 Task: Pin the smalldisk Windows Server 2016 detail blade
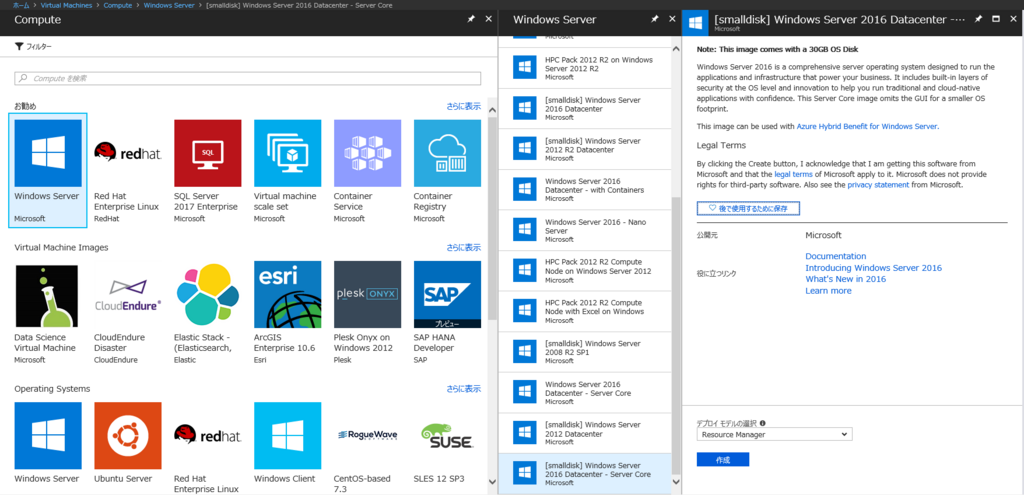point(978,20)
